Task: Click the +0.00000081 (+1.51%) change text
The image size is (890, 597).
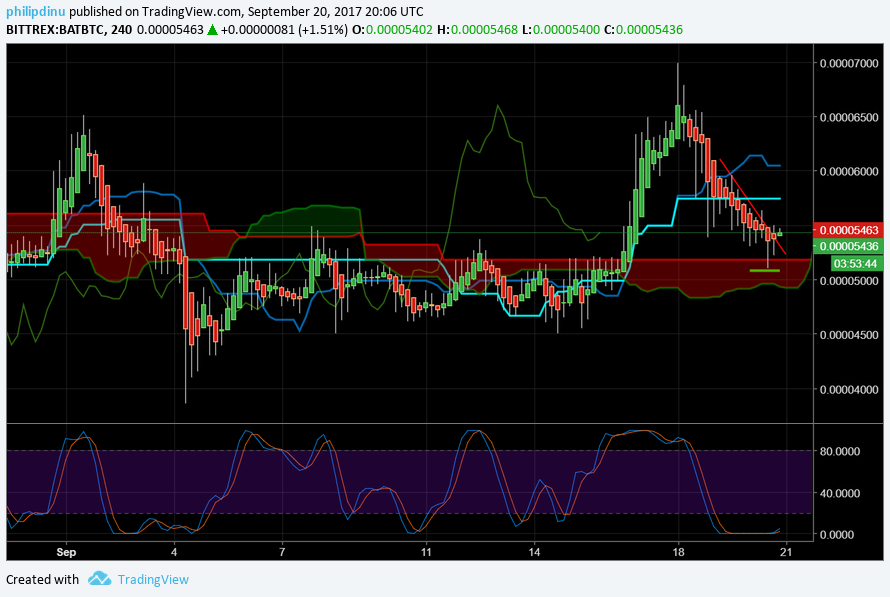Action: [x=284, y=30]
